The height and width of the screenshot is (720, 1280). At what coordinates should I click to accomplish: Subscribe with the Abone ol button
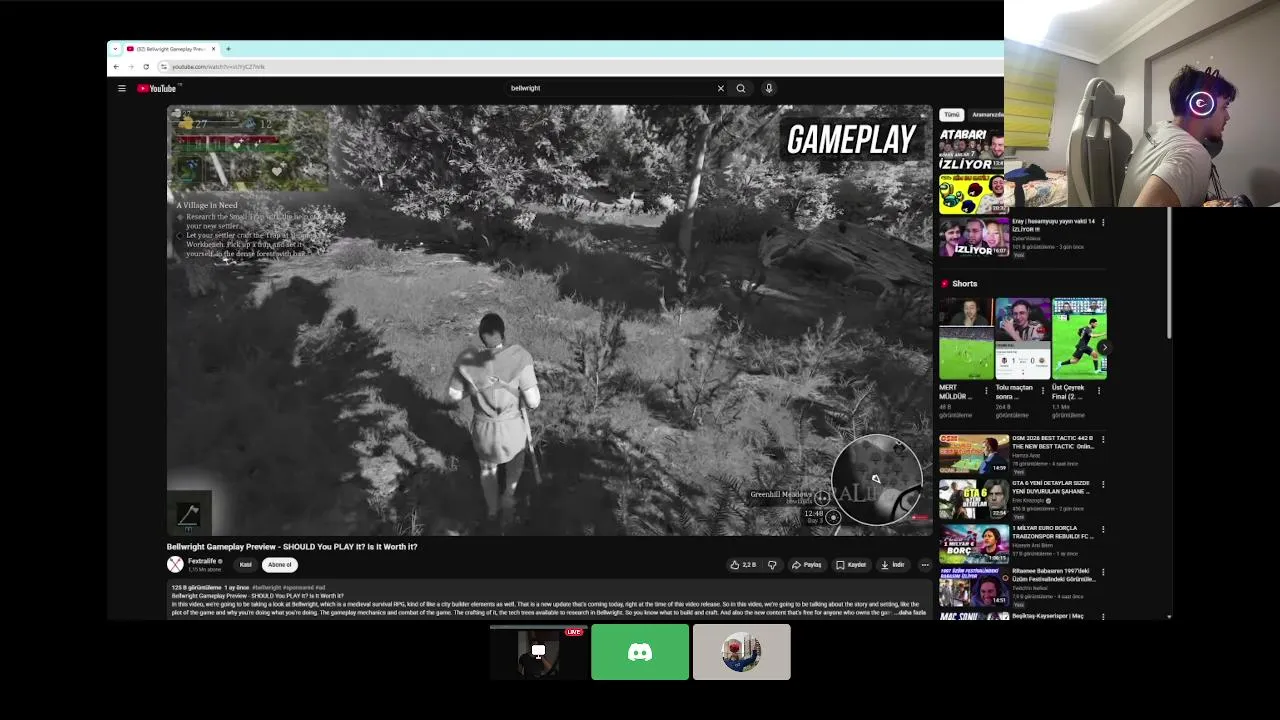coord(279,565)
